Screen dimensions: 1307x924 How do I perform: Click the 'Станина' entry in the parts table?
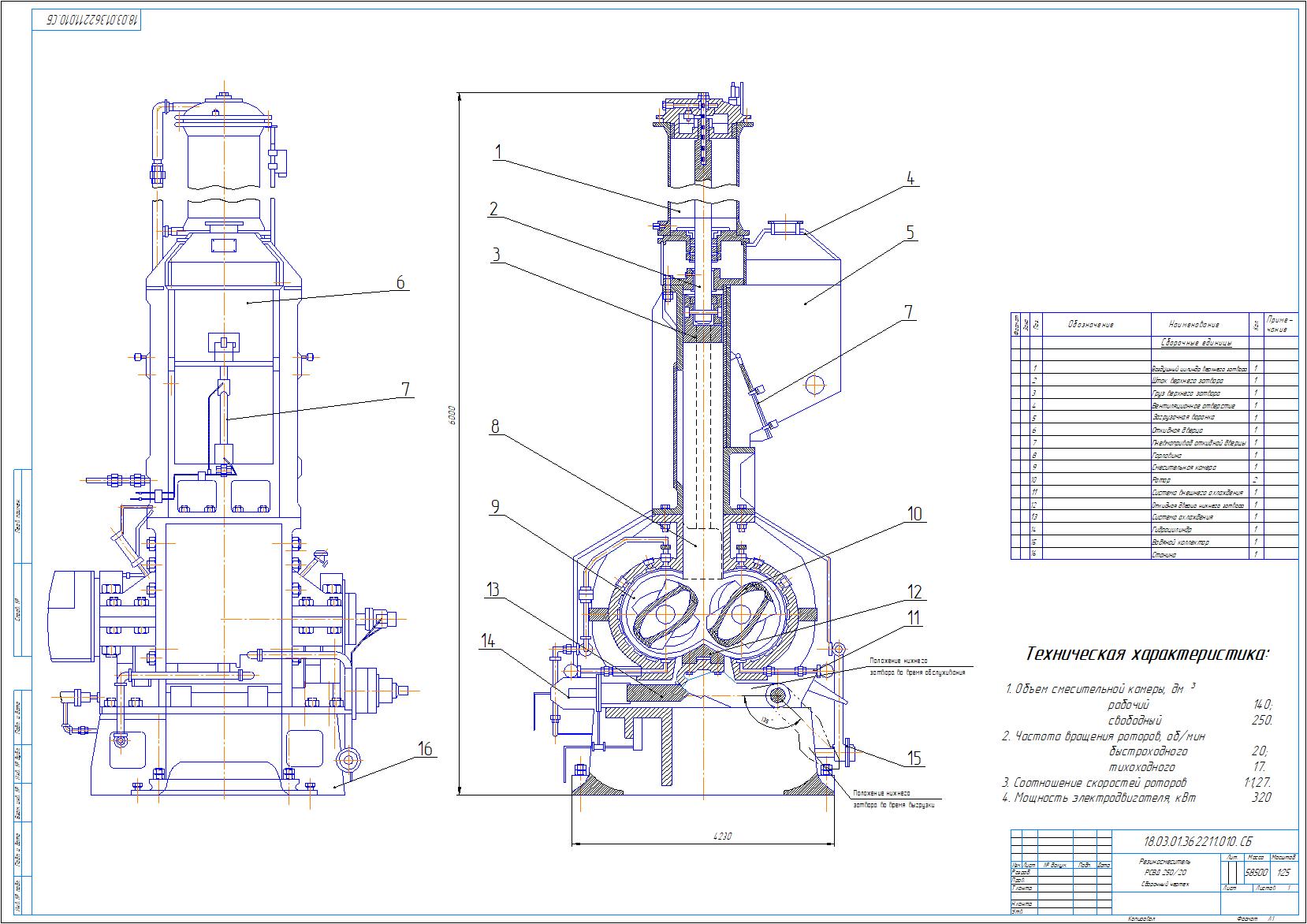point(1164,555)
